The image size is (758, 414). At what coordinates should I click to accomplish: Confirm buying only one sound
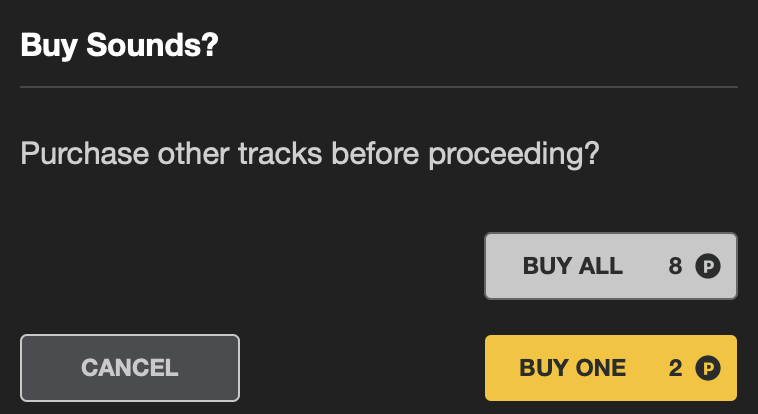(611, 368)
